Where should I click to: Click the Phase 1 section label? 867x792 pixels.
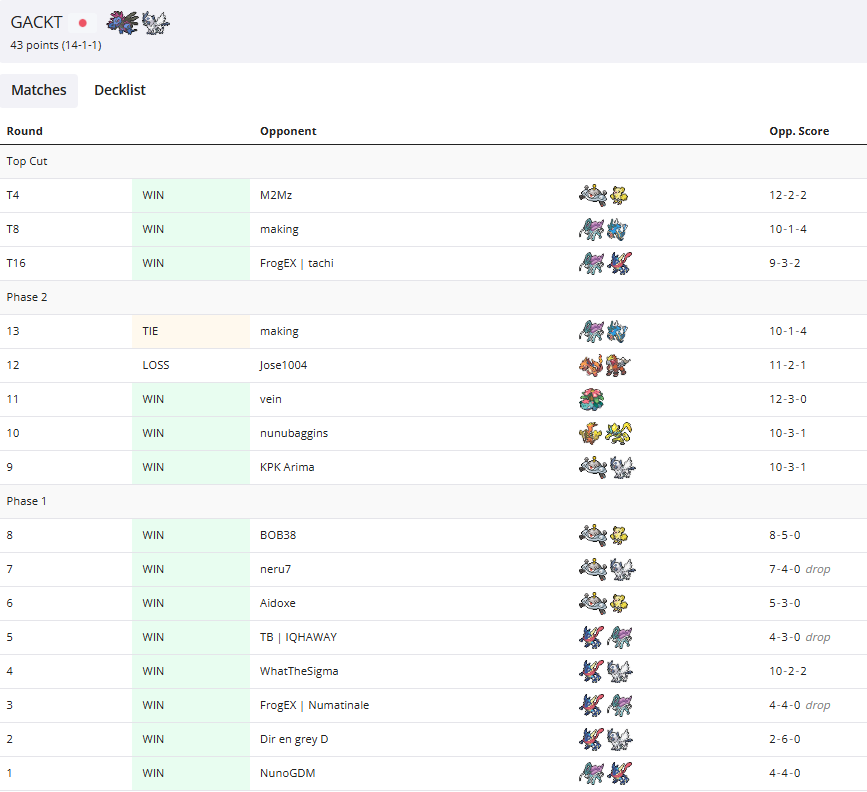(x=27, y=502)
